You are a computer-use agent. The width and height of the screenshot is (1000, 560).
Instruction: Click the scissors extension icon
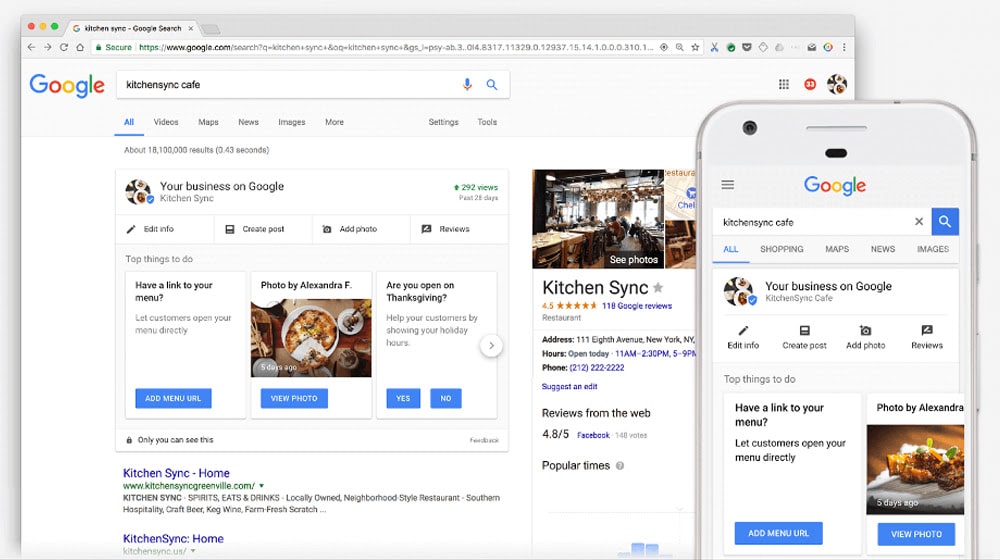[714, 47]
